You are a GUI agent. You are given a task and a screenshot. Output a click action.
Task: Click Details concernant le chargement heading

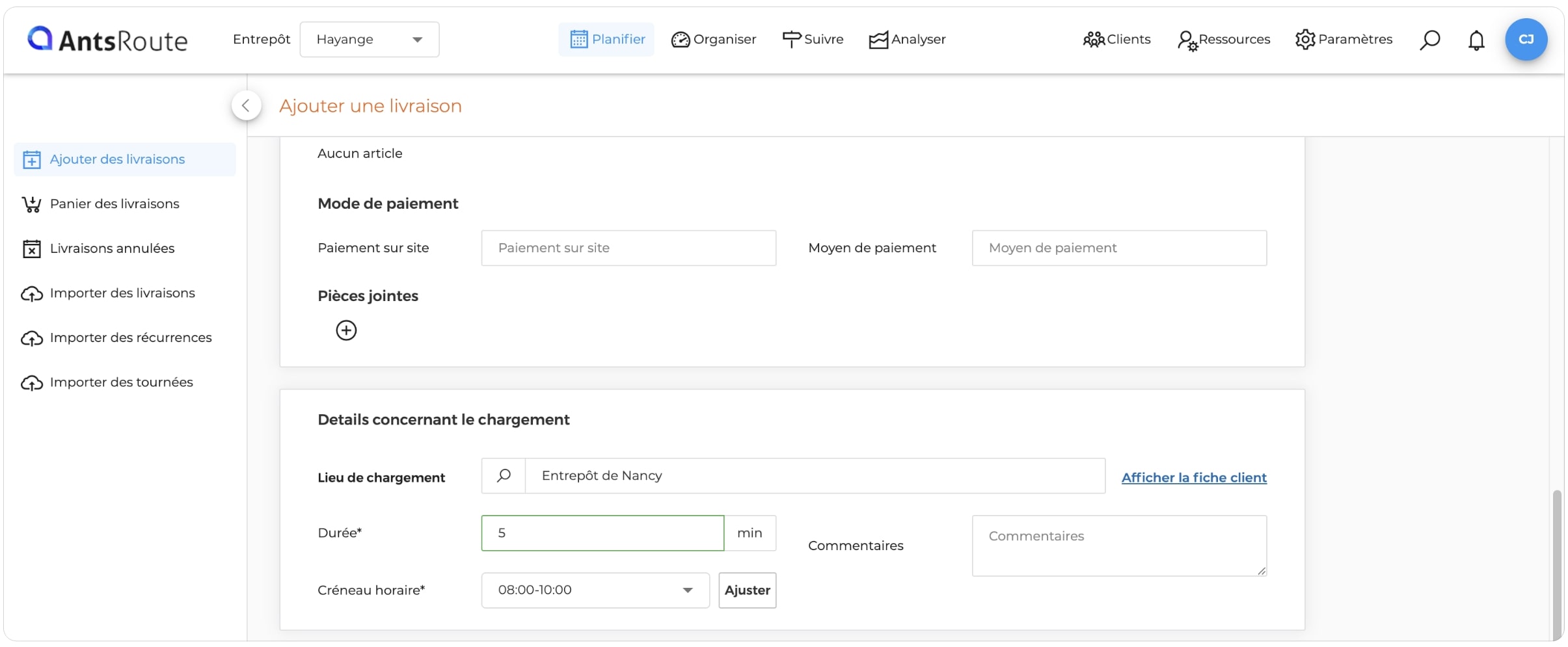443,419
